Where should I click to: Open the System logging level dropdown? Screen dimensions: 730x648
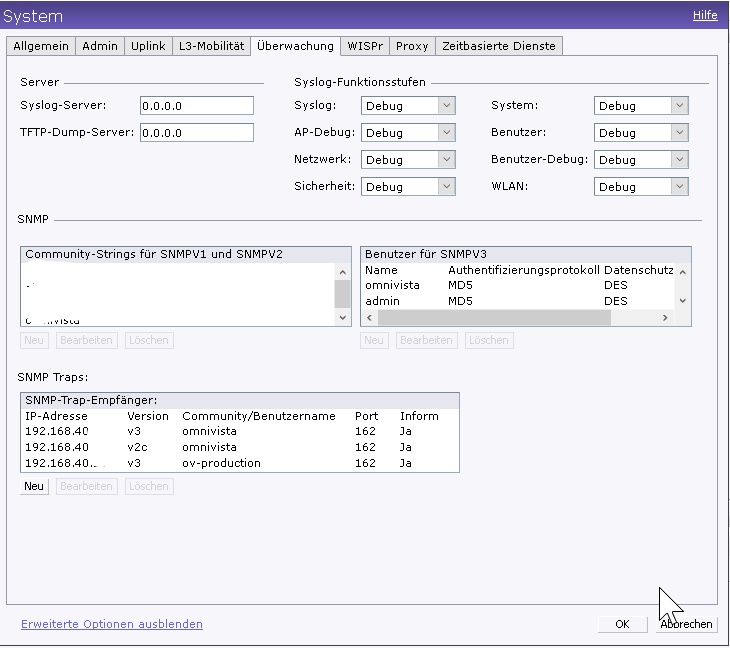tap(640, 105)
